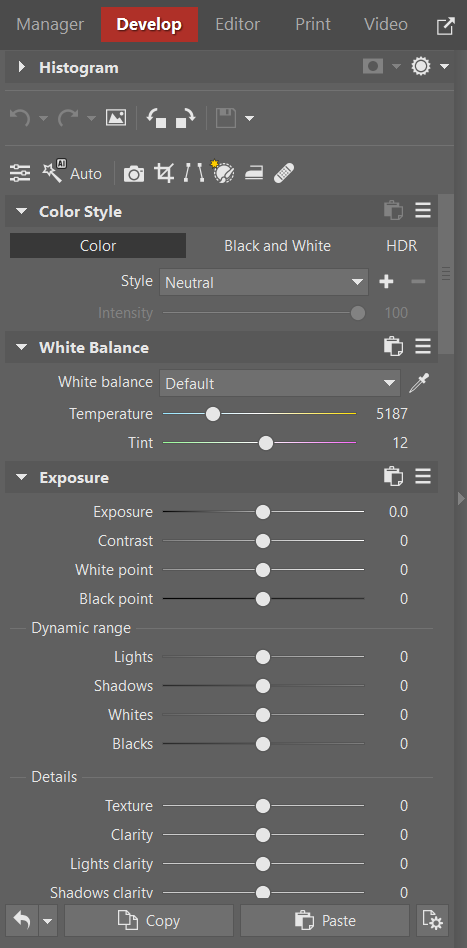Switch to the Editor tab
467x948 pixels.
click(237, 24)
